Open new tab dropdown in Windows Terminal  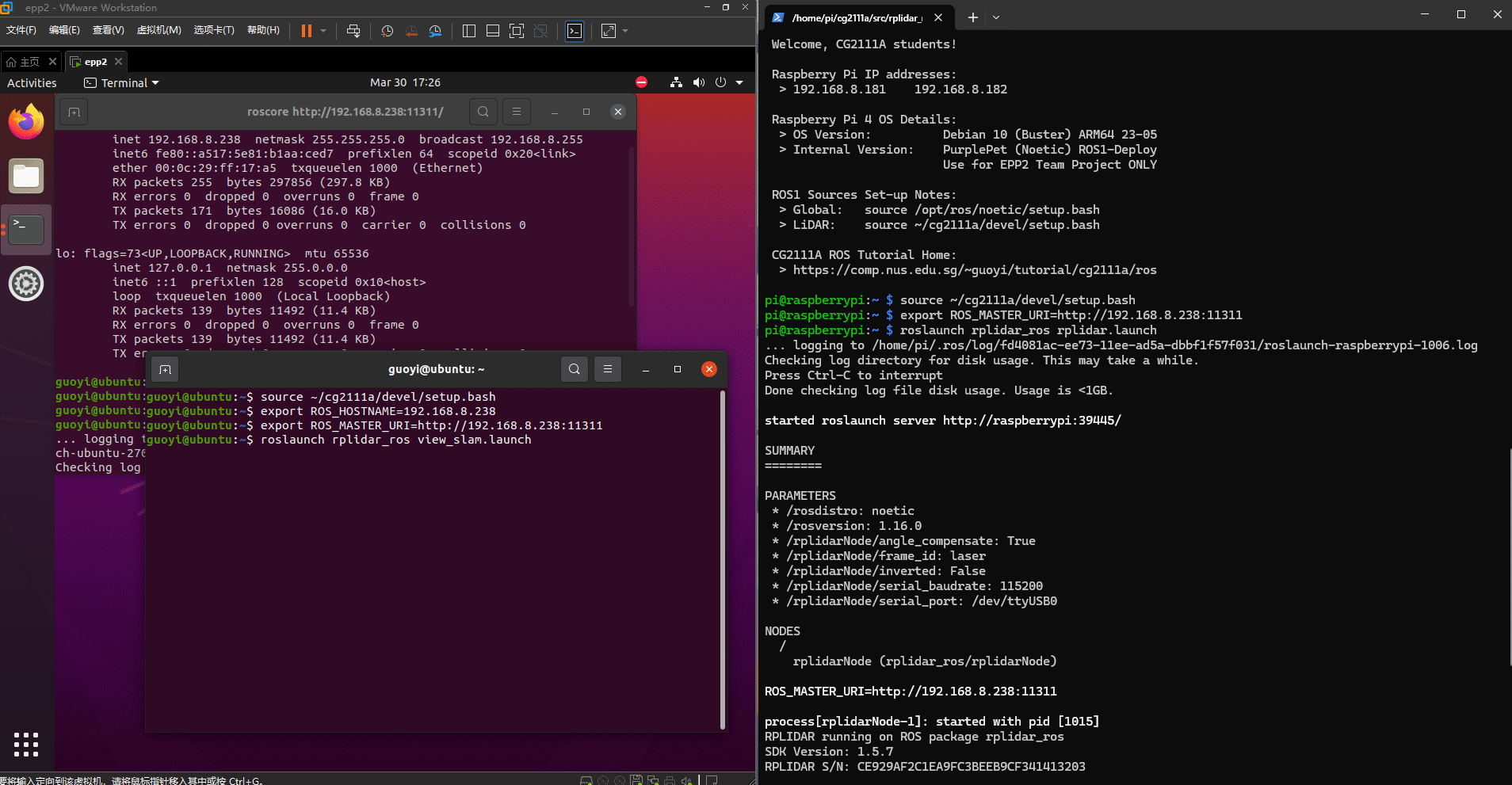tap(996, 17)
